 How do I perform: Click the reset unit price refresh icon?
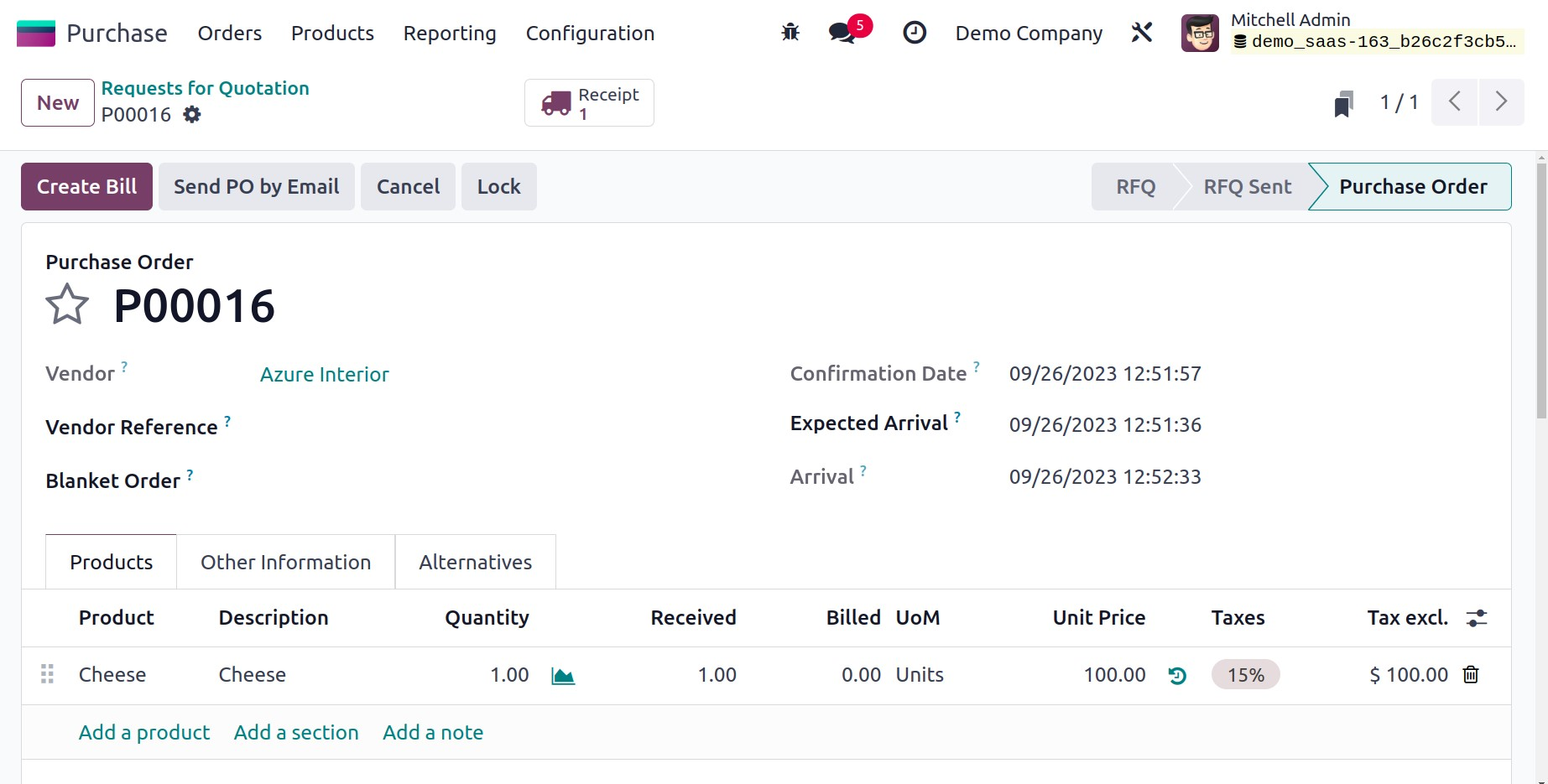click(x=1177, y=676)
